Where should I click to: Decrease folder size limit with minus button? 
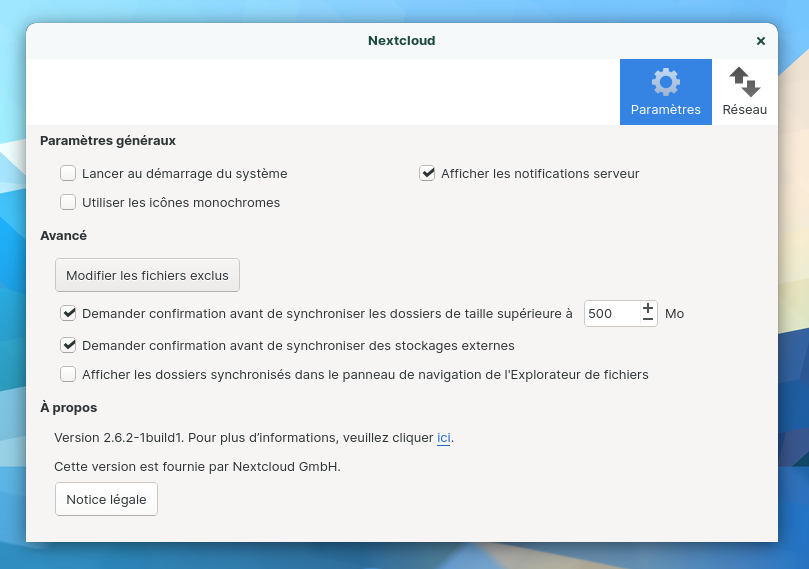[648, 319]
